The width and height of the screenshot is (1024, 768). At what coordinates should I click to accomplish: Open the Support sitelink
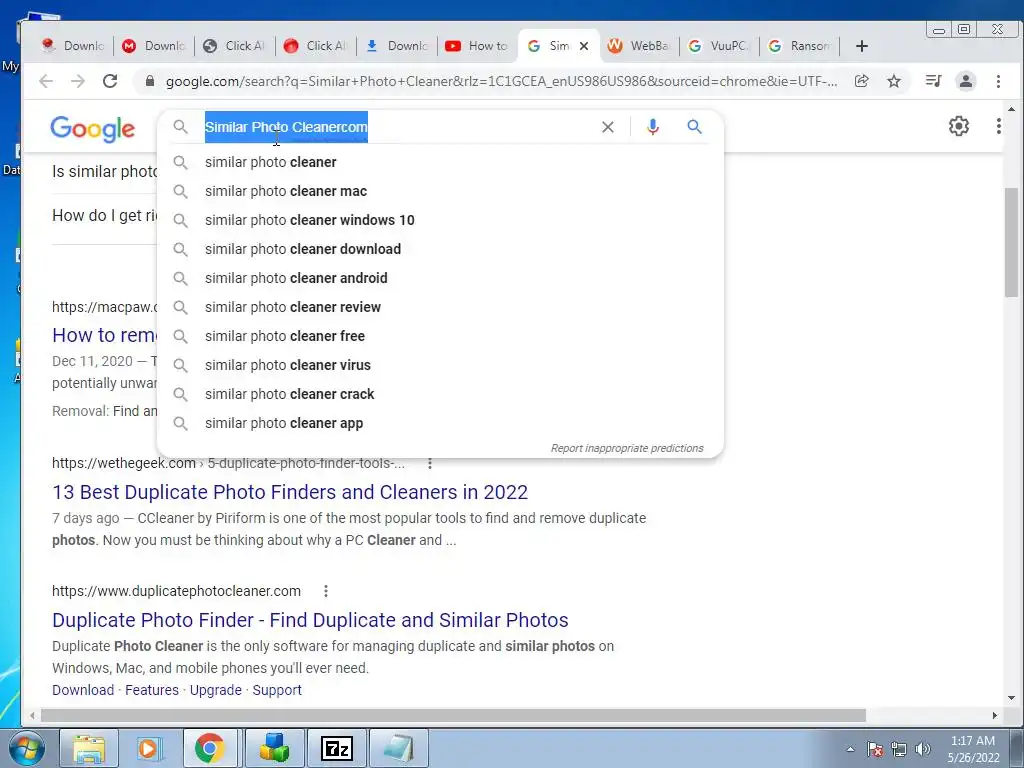[277, 690]
